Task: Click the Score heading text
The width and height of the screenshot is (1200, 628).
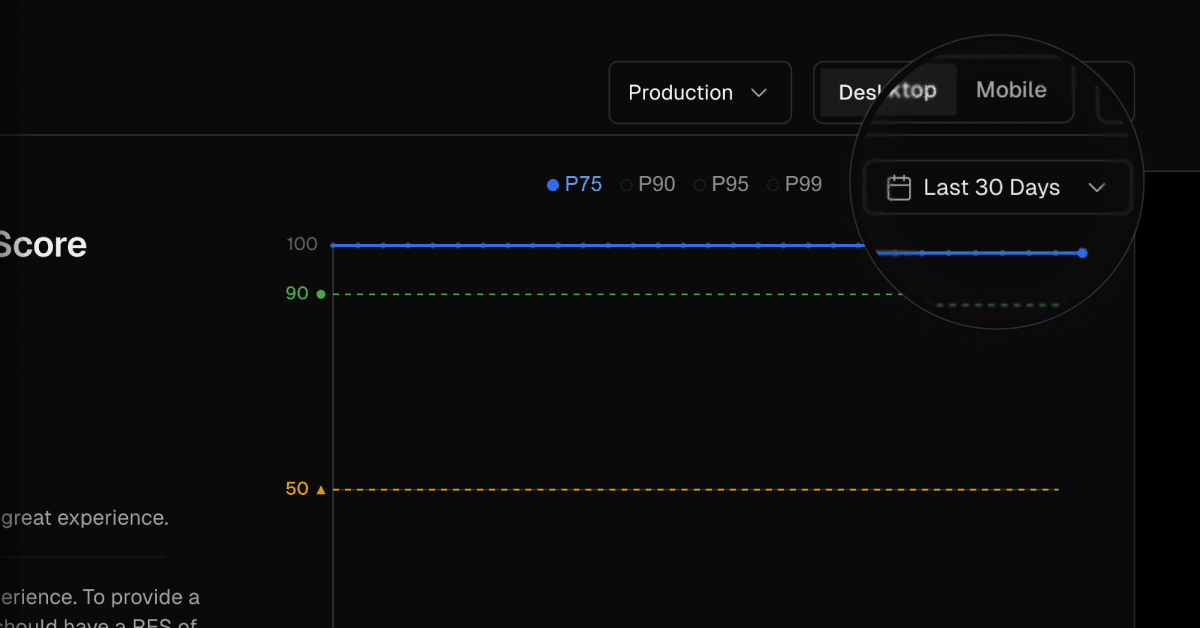Action: [43, 245]
